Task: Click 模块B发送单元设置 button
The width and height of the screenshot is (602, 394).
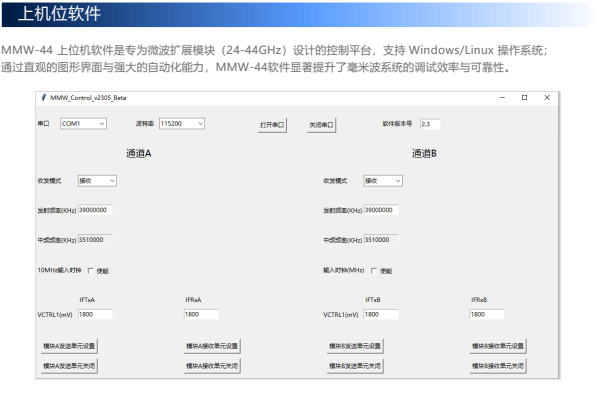Action: (355, 346)
